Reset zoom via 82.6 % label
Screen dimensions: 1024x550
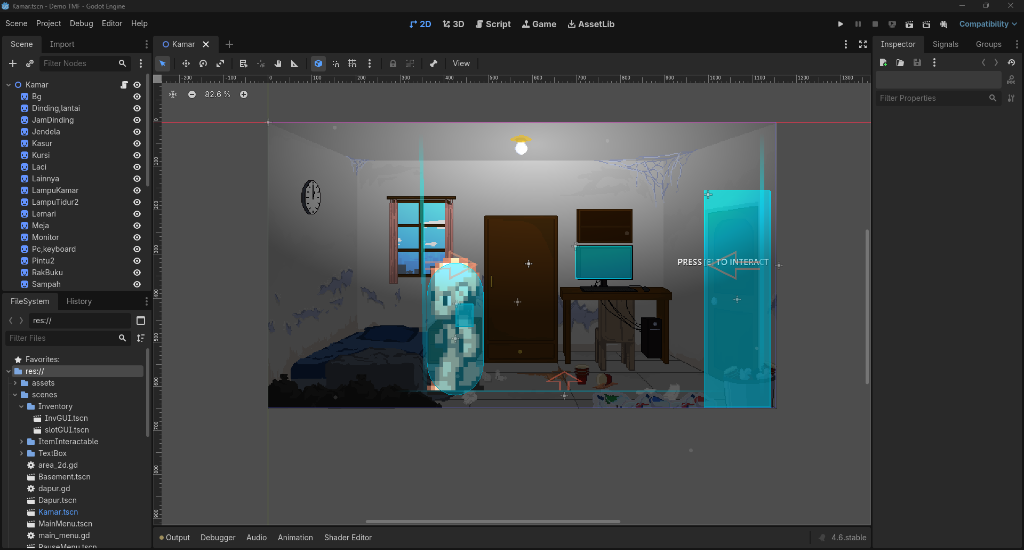tap(217, 94)
